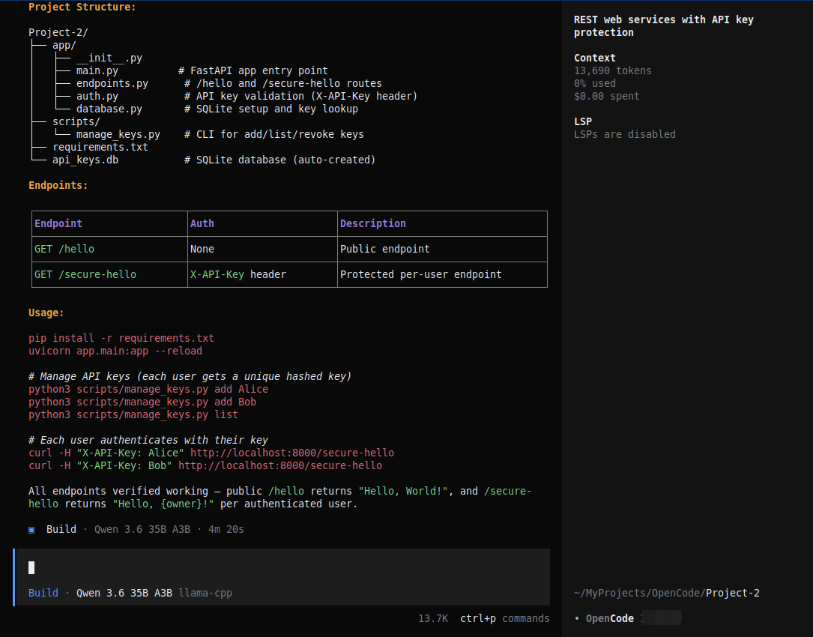Click the "Hello, World!" string in summary
Image resolution: width=813 pixels, height=637 pixels.
pos(403,491)
